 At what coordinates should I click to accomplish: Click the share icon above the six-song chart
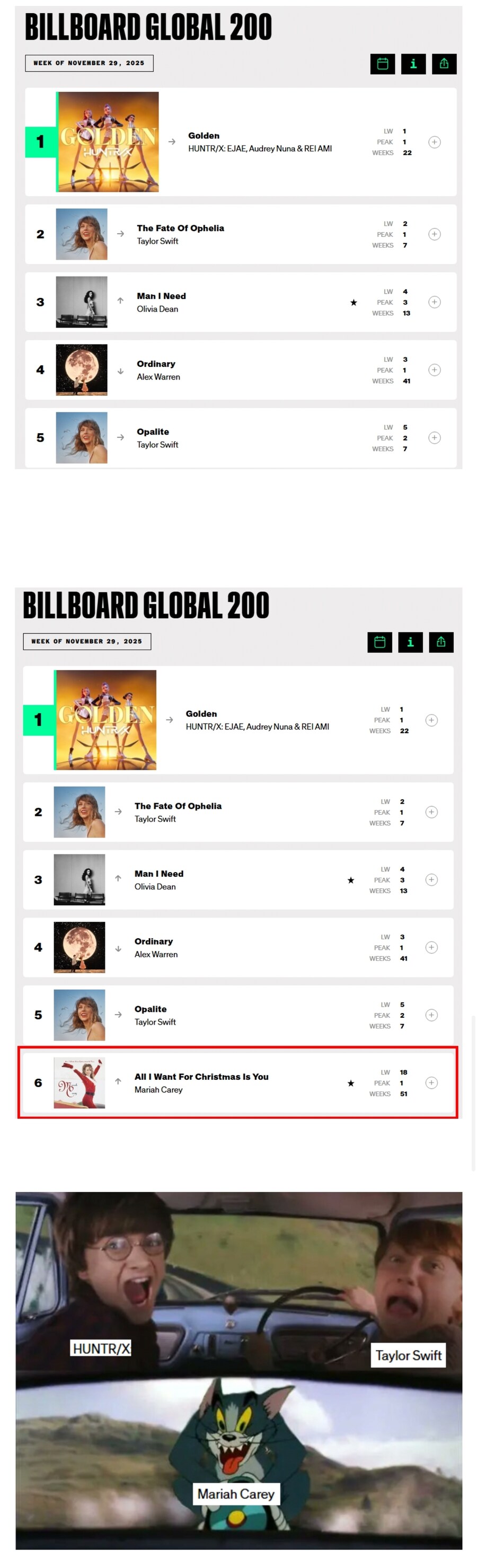(x=441, y=642)
